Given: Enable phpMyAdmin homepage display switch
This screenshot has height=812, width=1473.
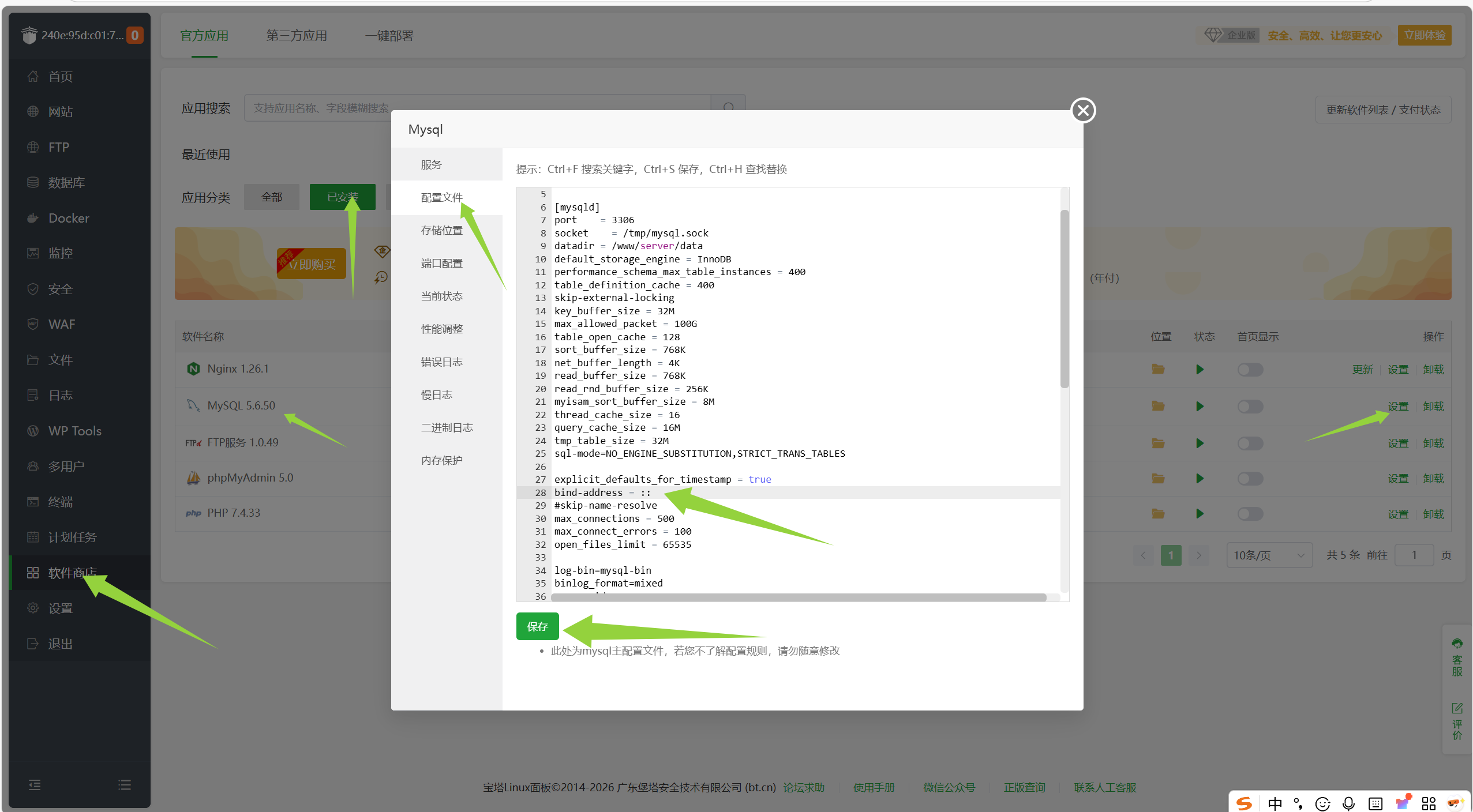Looking at the screenshot, I should (x=1250, y=478).
